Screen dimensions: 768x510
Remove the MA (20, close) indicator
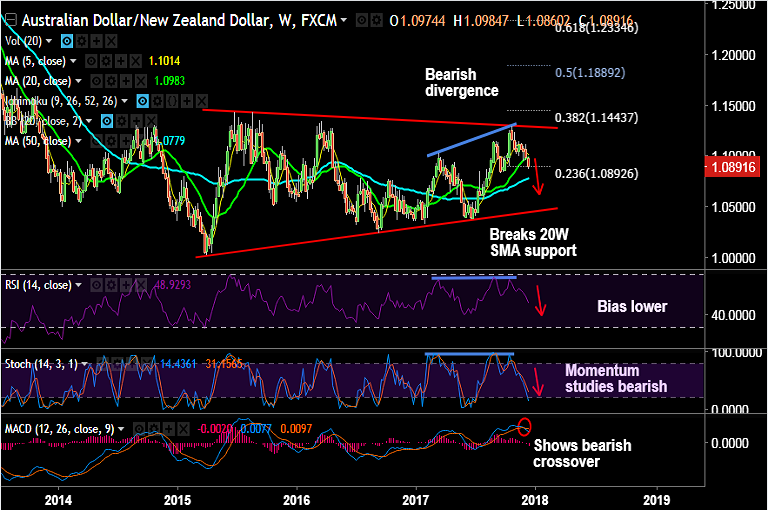click(x=141, y=81)
